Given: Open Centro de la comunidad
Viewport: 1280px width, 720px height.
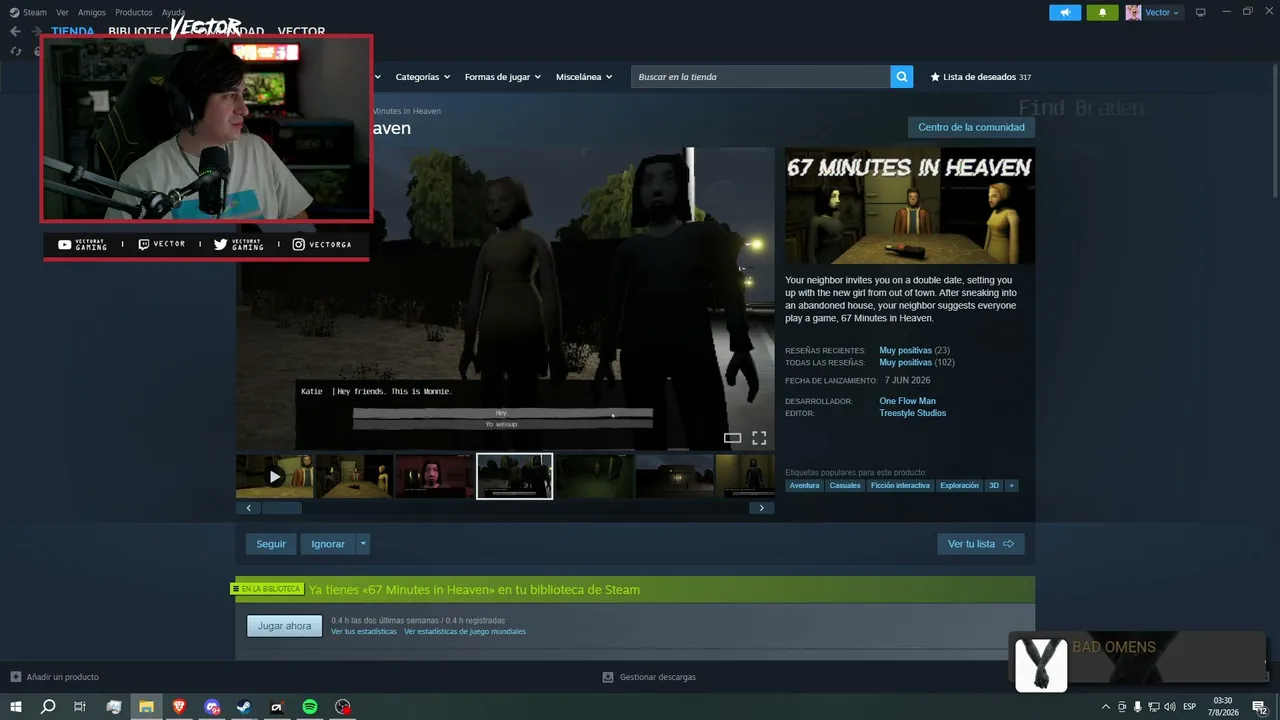Looking at the screenshot, I should click(x=971, y=127).
